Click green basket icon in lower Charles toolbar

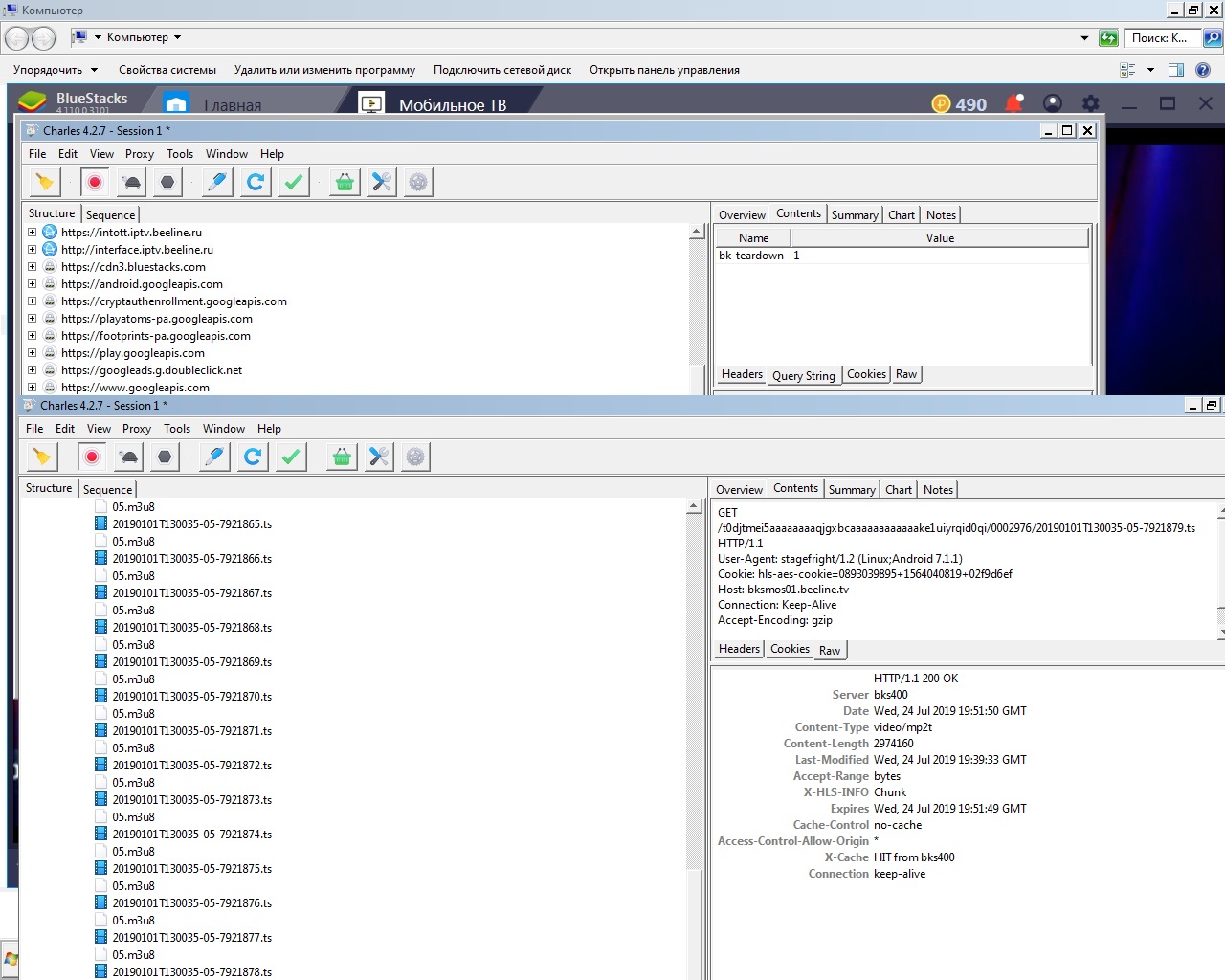click(x=342, y=457)
